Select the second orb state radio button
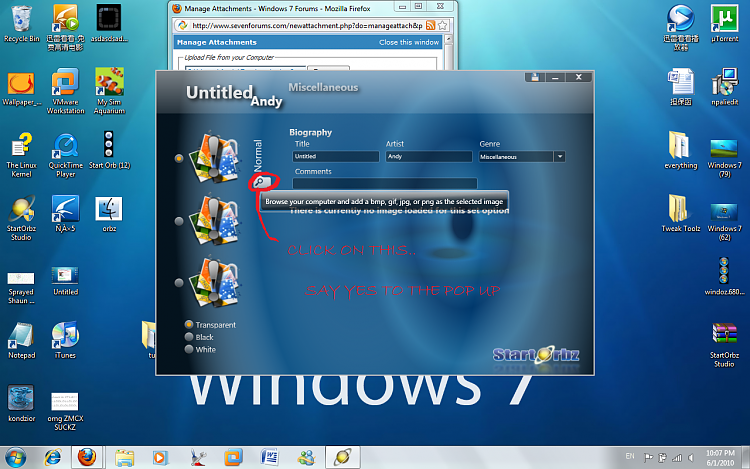Viewport: 750px width, 469px height. 179,221
